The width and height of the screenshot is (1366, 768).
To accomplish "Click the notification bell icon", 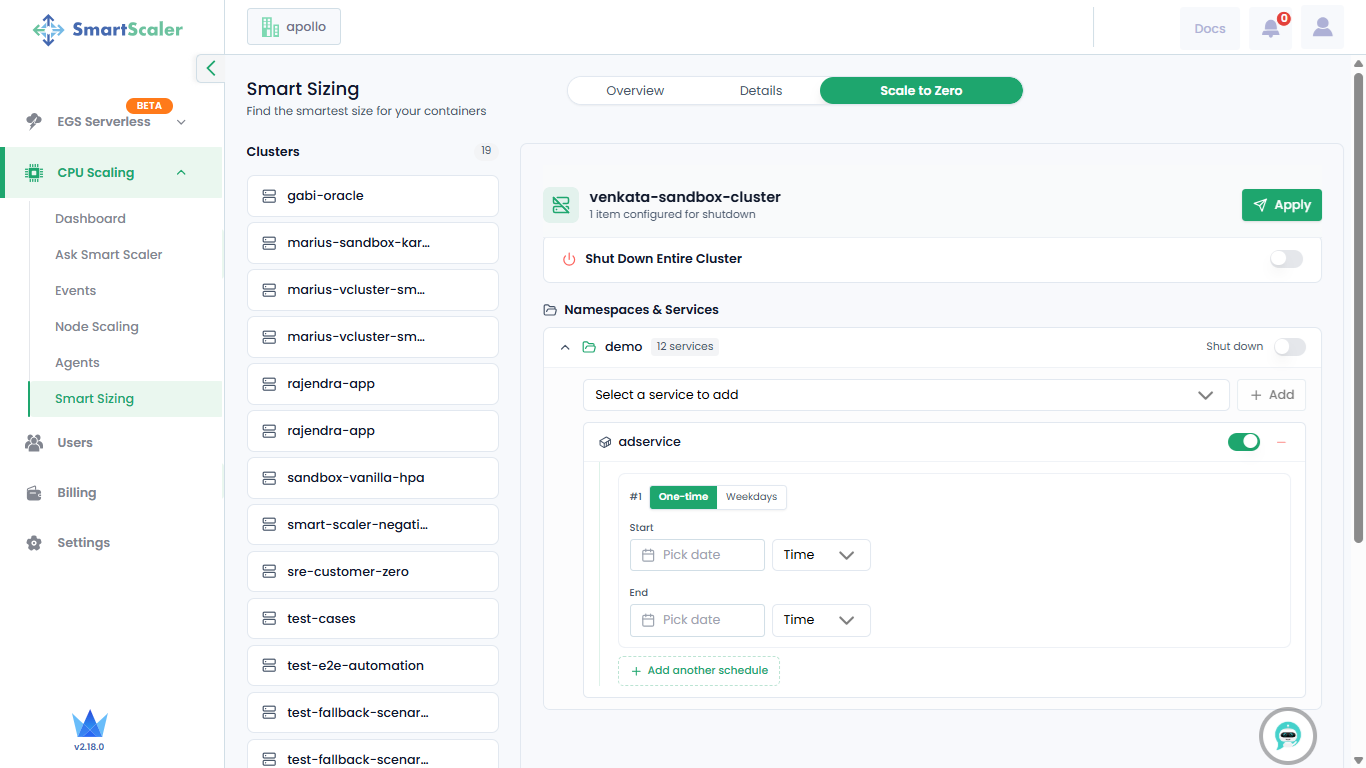I will click(1270, 28).
